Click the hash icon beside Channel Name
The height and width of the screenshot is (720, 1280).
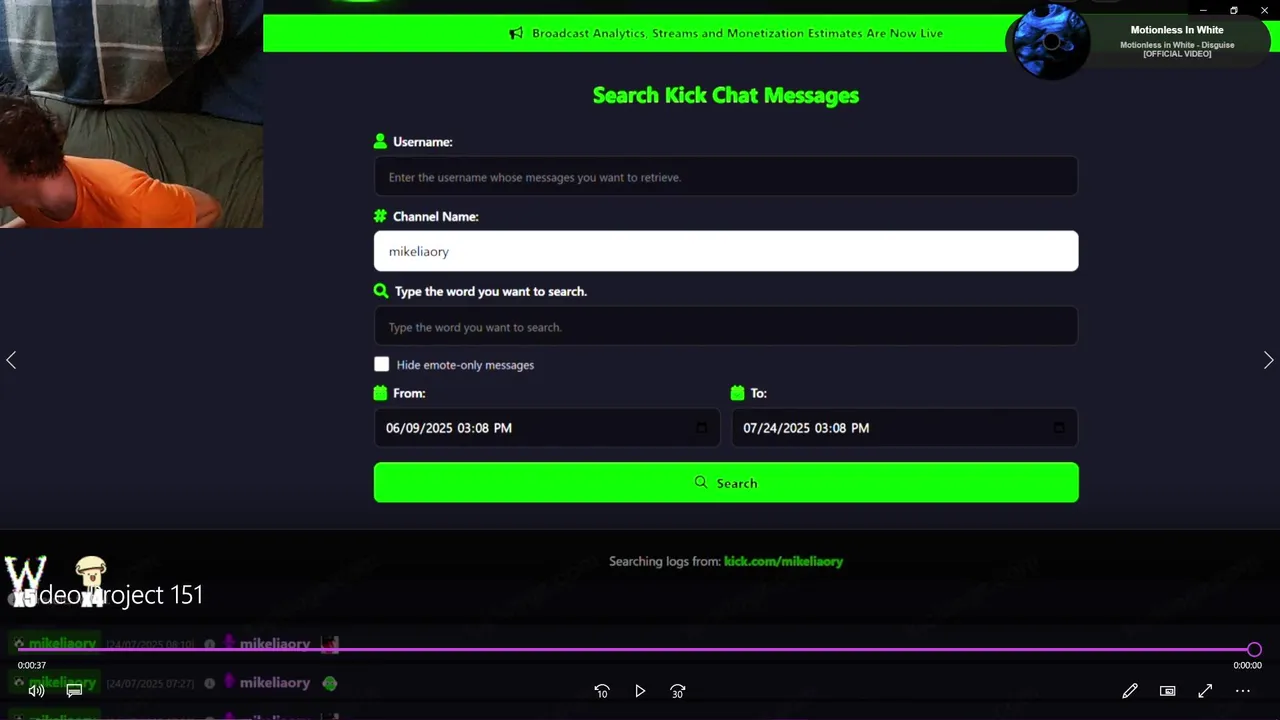[x=380, y=216]
